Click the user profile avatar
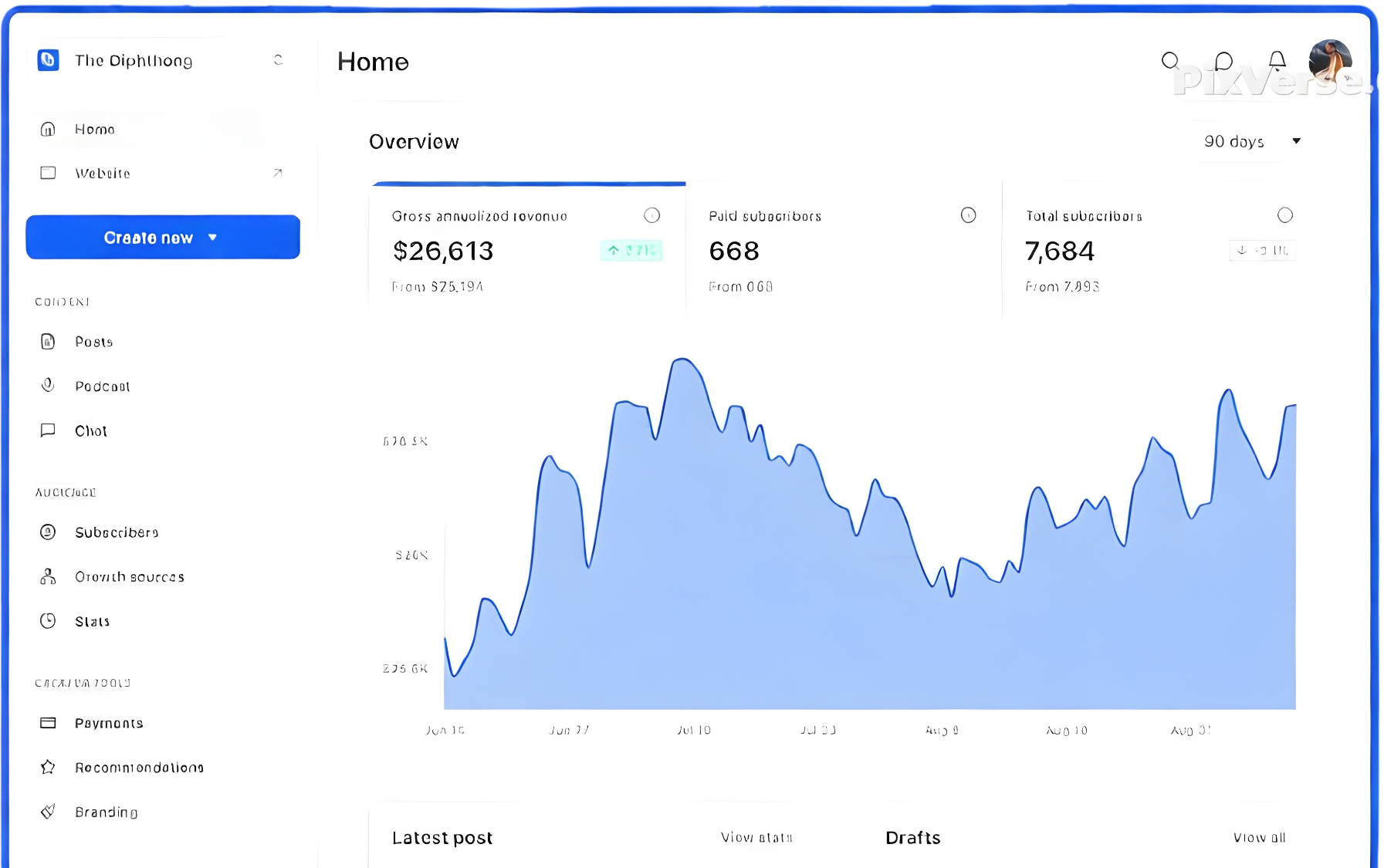 coord(1330,61)
